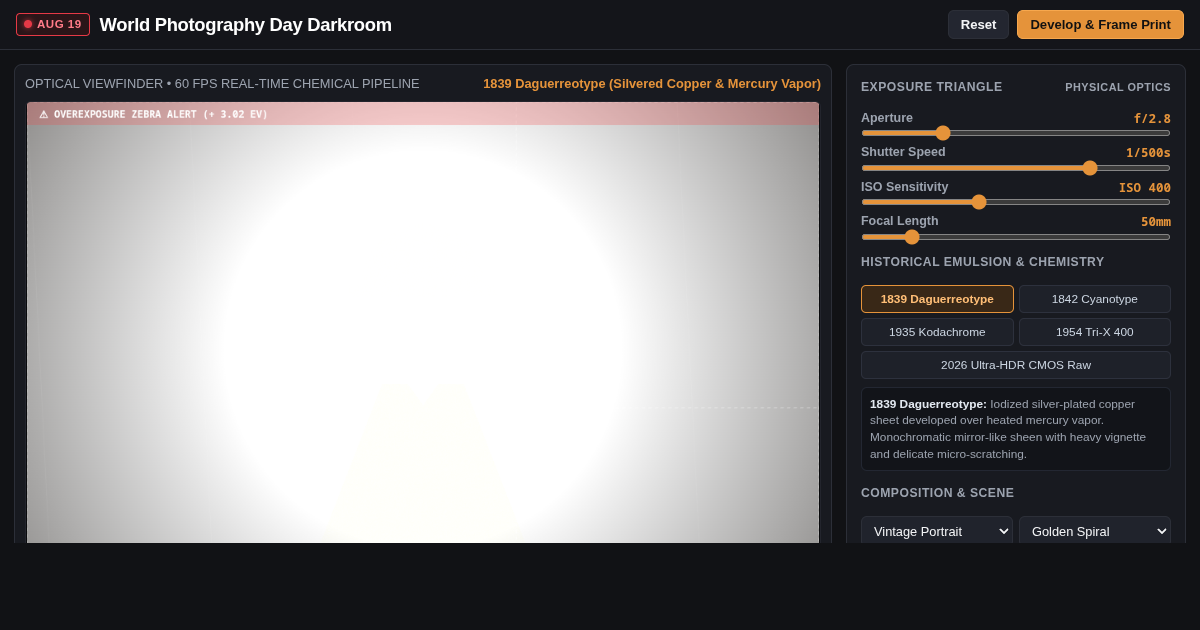
Task: Click the overexposure zebra alert banner
Action: pos(423,114)
